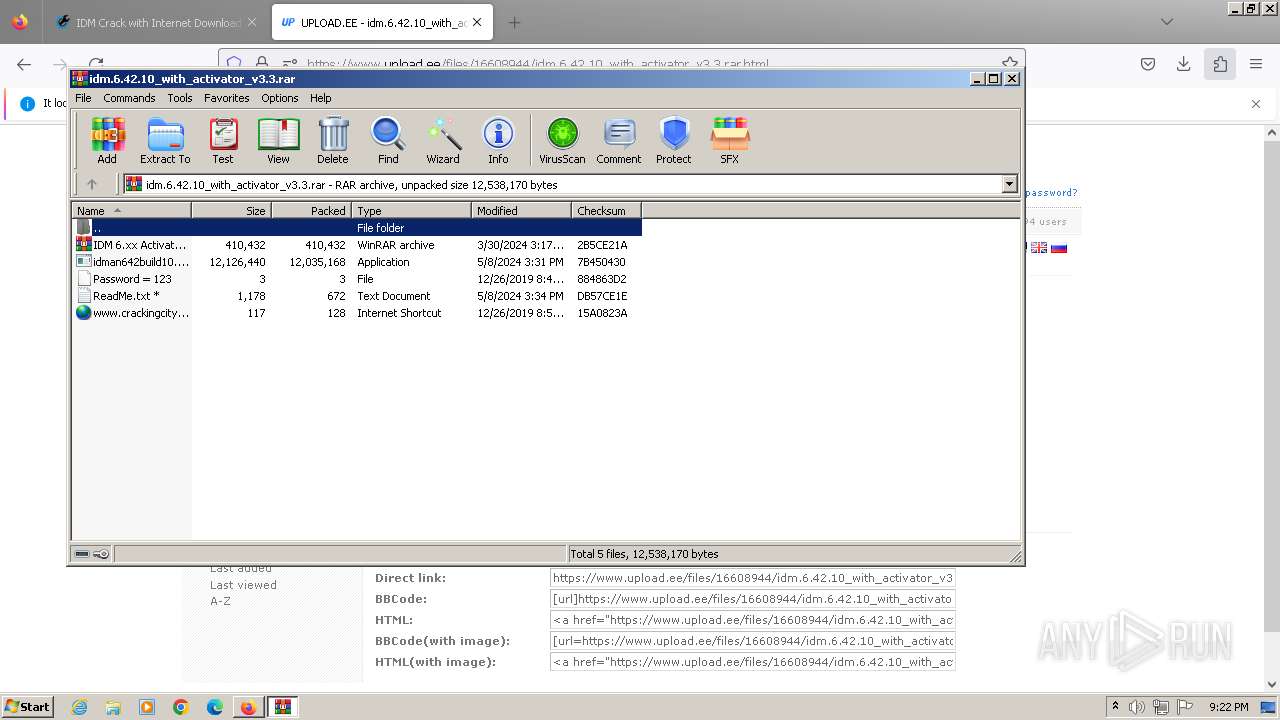Select the 'Password = 123' file
Viewport: 1280px width, 720px height.
point(357,279)
